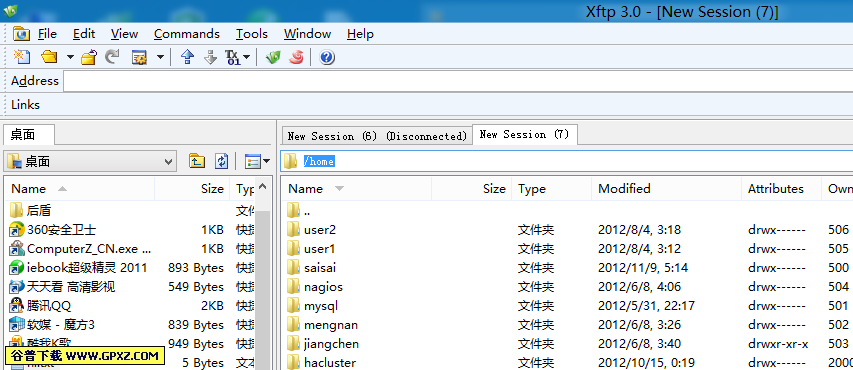This screenshot has width=853, height=370.
Task: Expand the properties icon dropdown arrow
Action: pyautogui.click(x=160, y=57)
